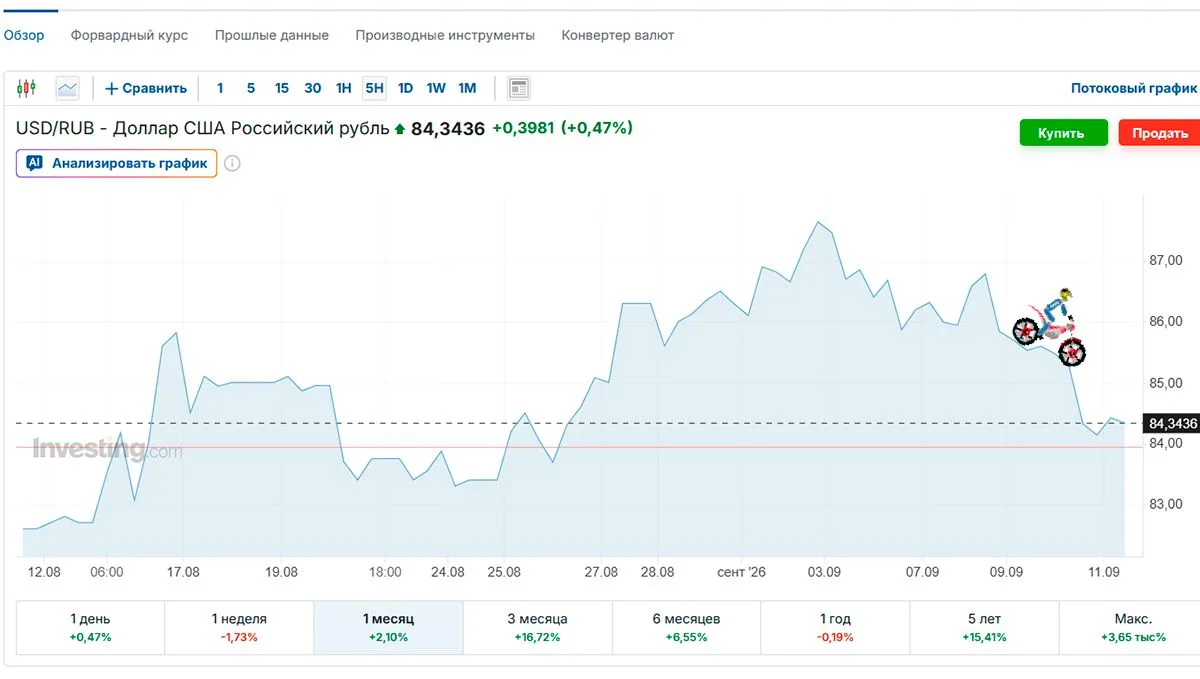Switch chart to 1M interval
The width and height of the screenshot is (1200, 679).
point(467,88)
